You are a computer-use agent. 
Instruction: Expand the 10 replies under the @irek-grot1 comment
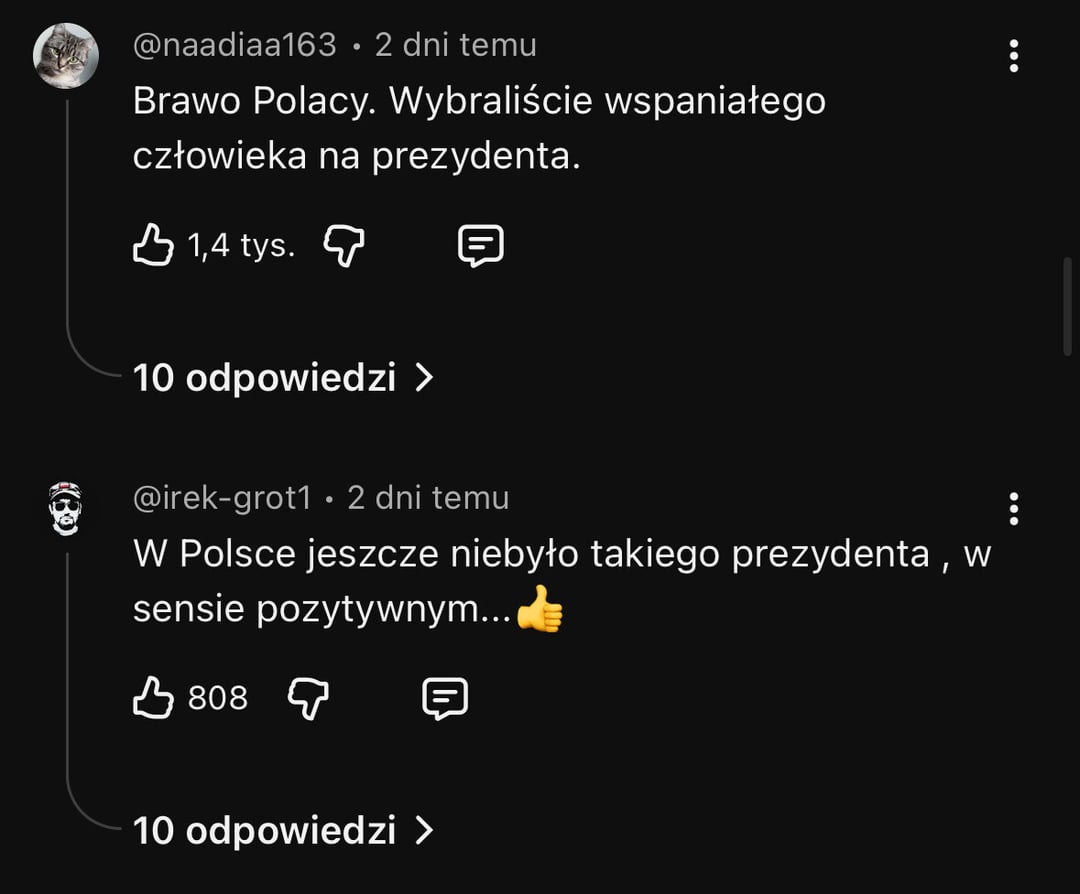click(x=264, y=831)
